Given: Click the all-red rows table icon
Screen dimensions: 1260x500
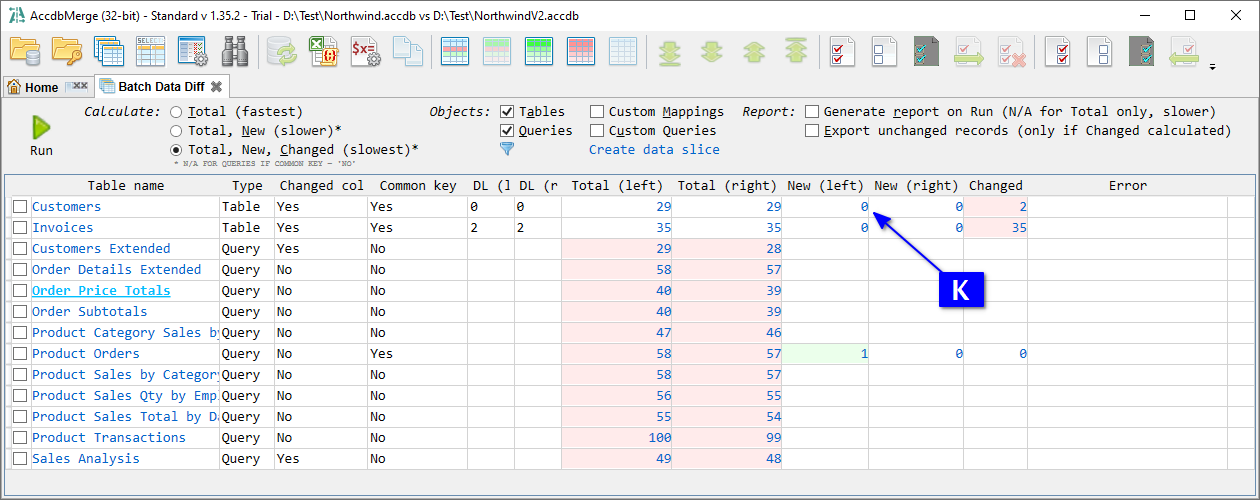Looking at the screenshot, I should click(x=581, y=51).
